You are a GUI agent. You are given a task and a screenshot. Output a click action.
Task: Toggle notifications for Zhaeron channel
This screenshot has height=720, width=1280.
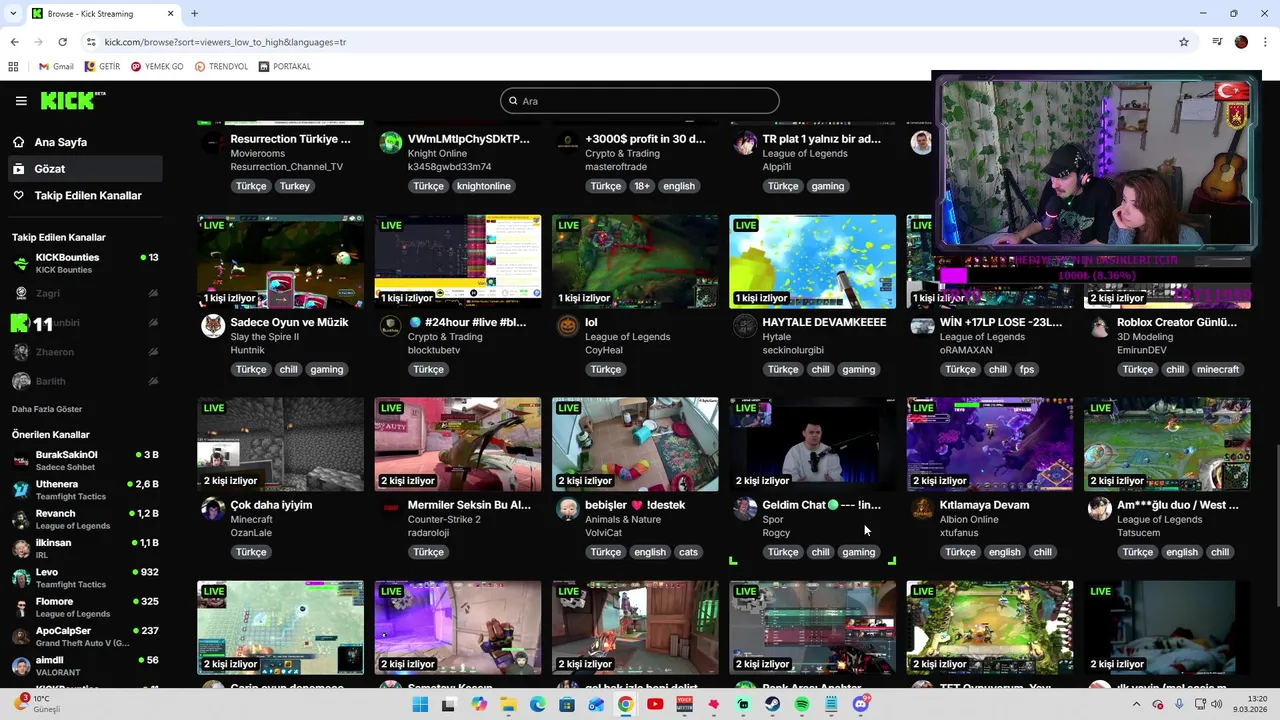tap(153, 352)
